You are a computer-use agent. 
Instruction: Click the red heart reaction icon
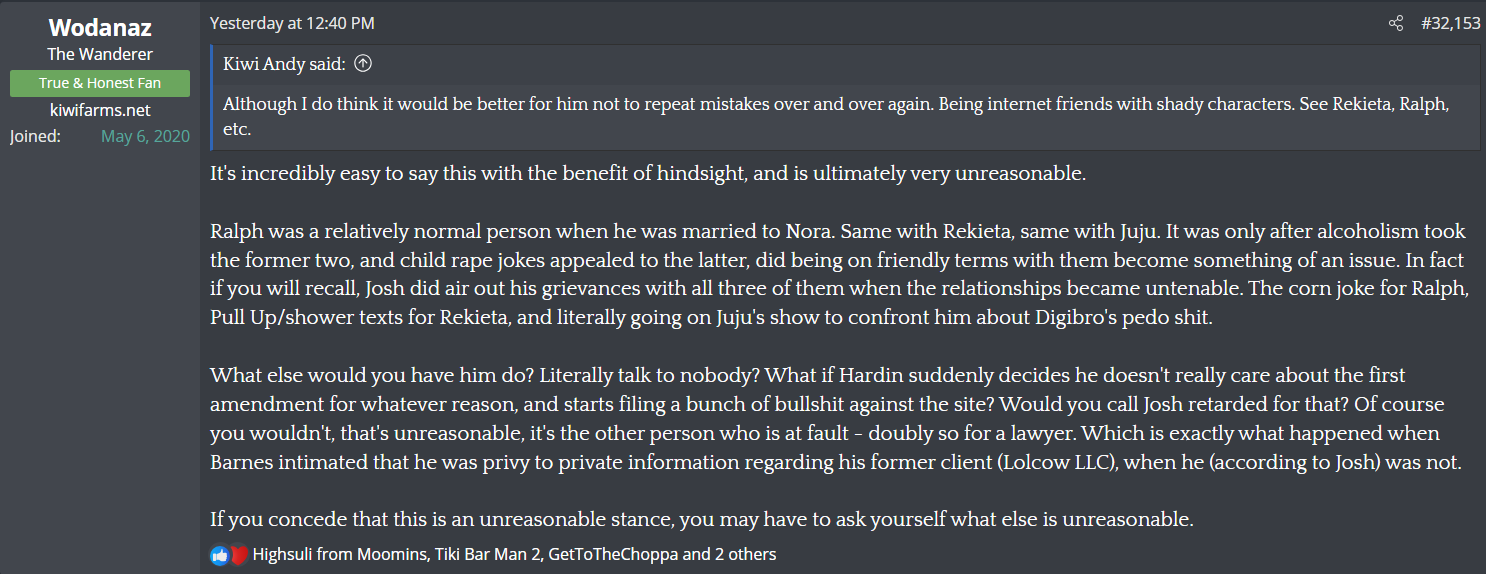click(x=238, y=554)
